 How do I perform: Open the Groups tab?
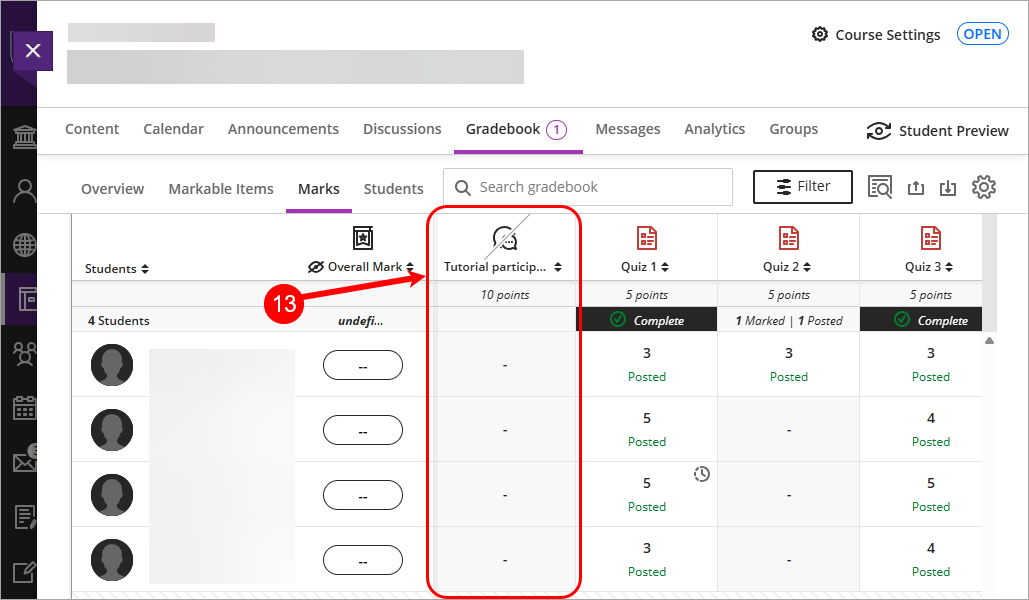point(793,129)
